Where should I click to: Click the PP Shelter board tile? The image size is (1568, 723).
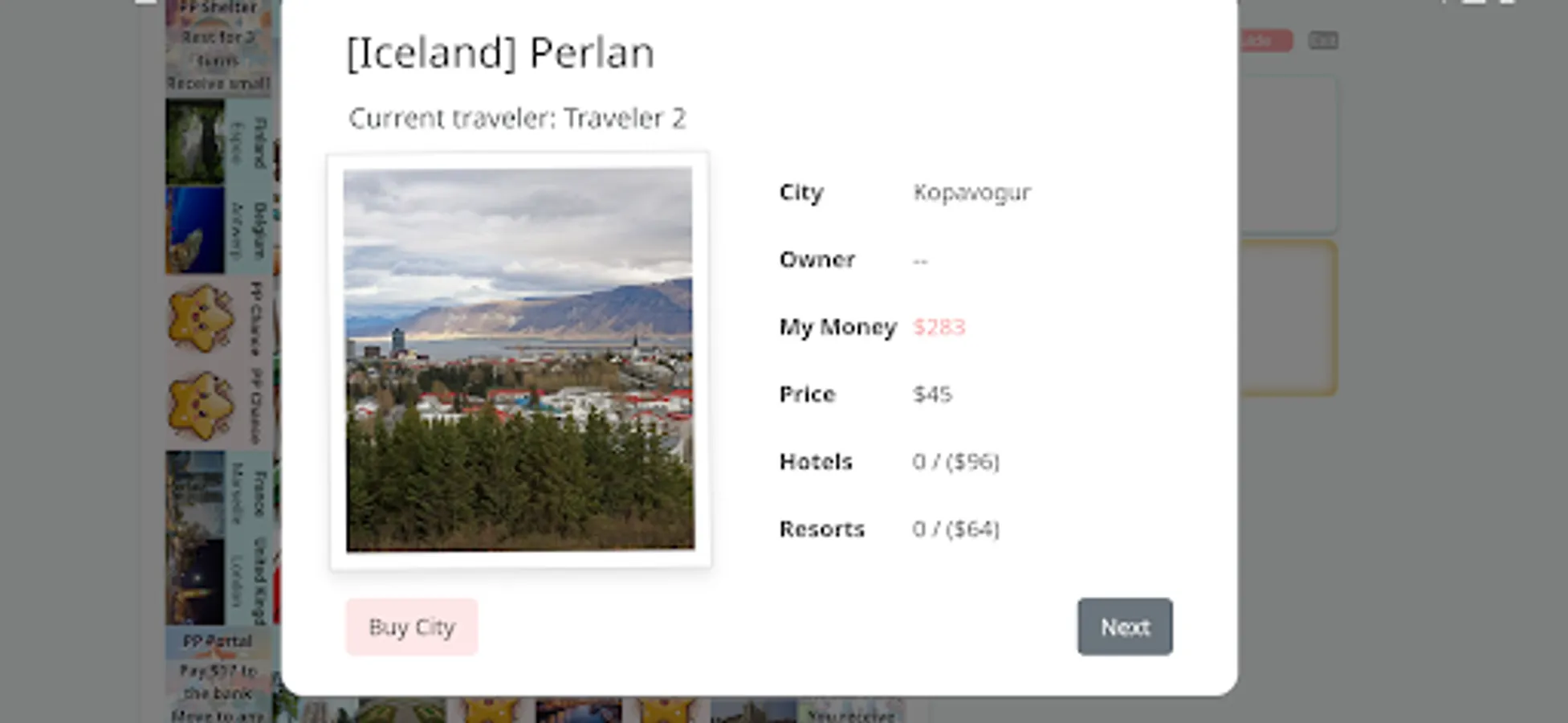(x=217, y=47)
